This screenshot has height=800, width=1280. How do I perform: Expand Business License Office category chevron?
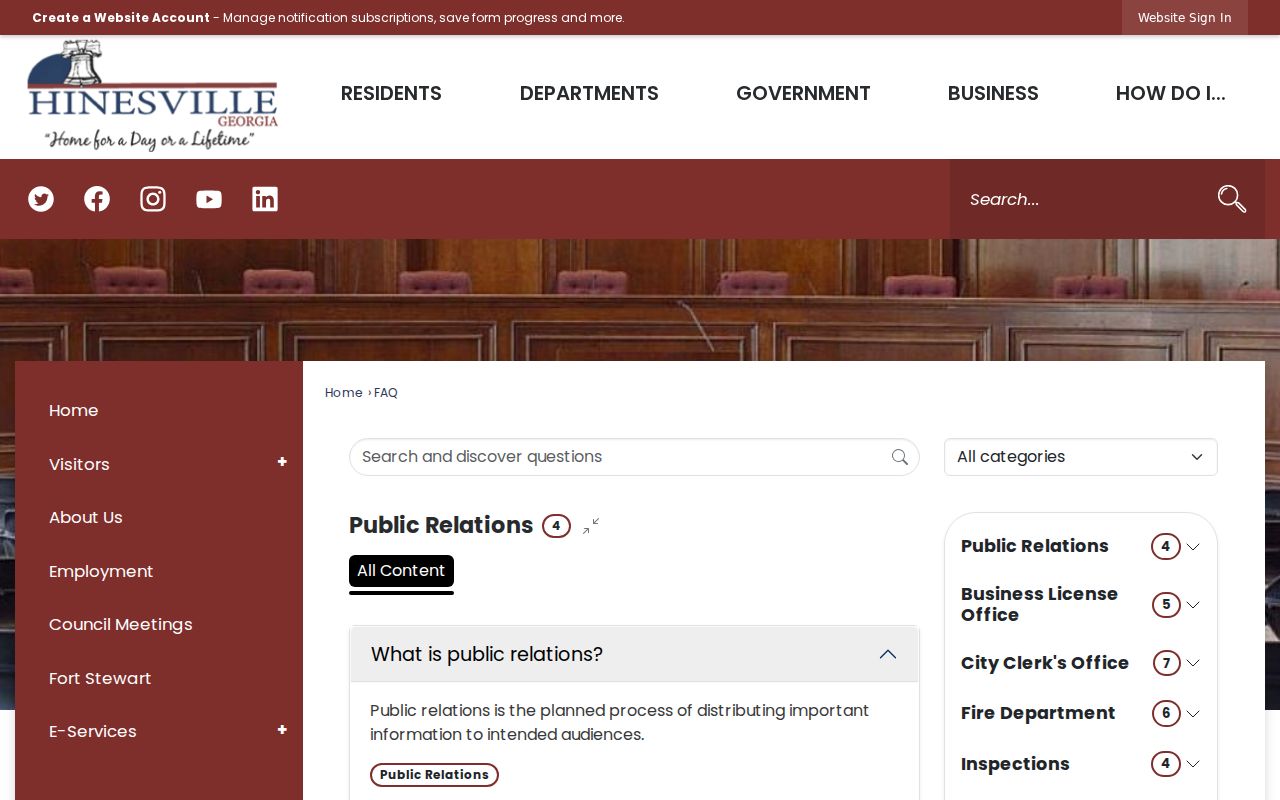click(x=1193, y=605)
